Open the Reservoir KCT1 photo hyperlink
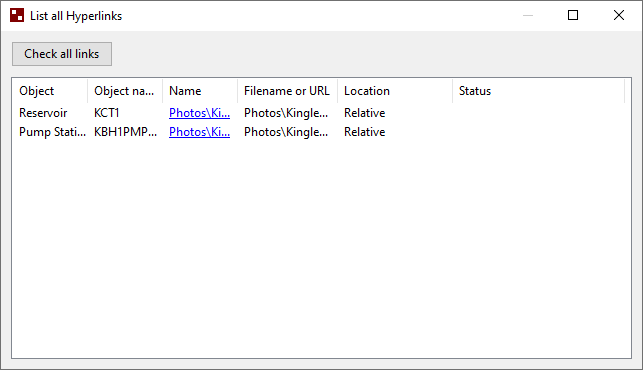Screen dimensions: 643x370 click(199, 113)
